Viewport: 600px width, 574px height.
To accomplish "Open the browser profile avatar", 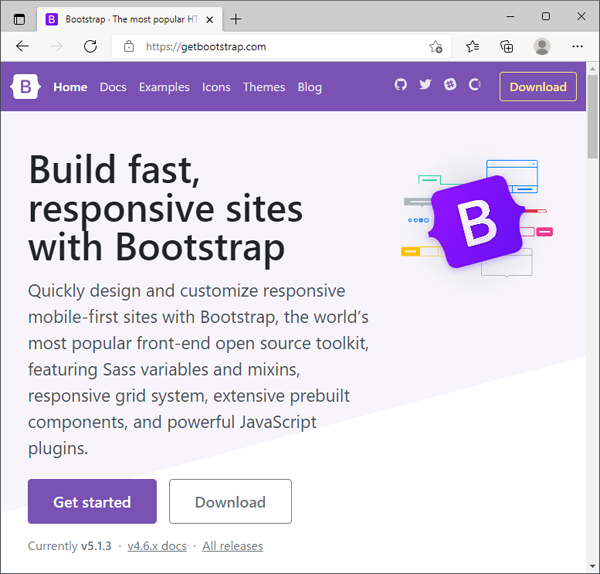I will (542, 47).
